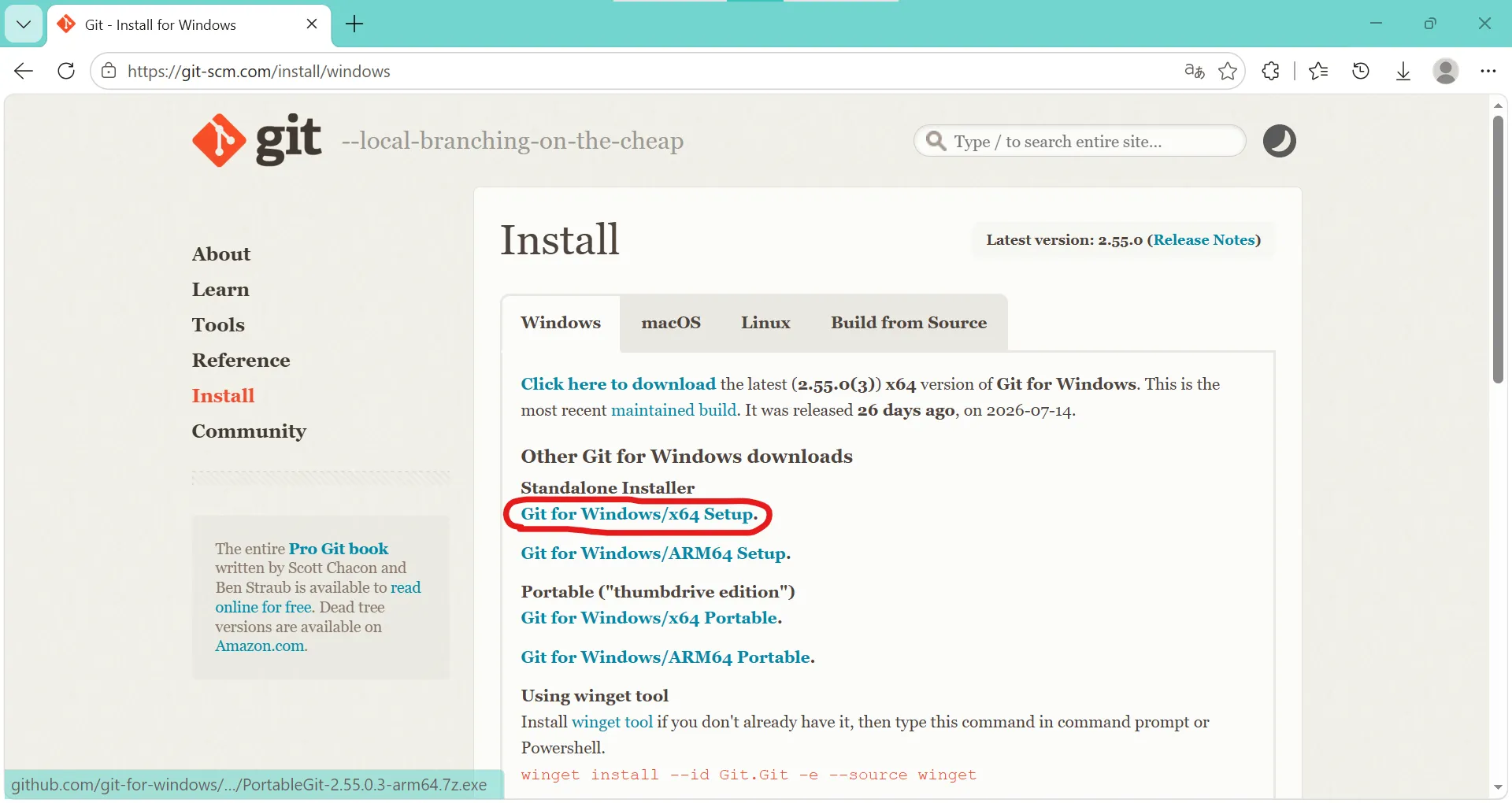
Task: Open About in the sidebar
Action: [x=221, y=254]
